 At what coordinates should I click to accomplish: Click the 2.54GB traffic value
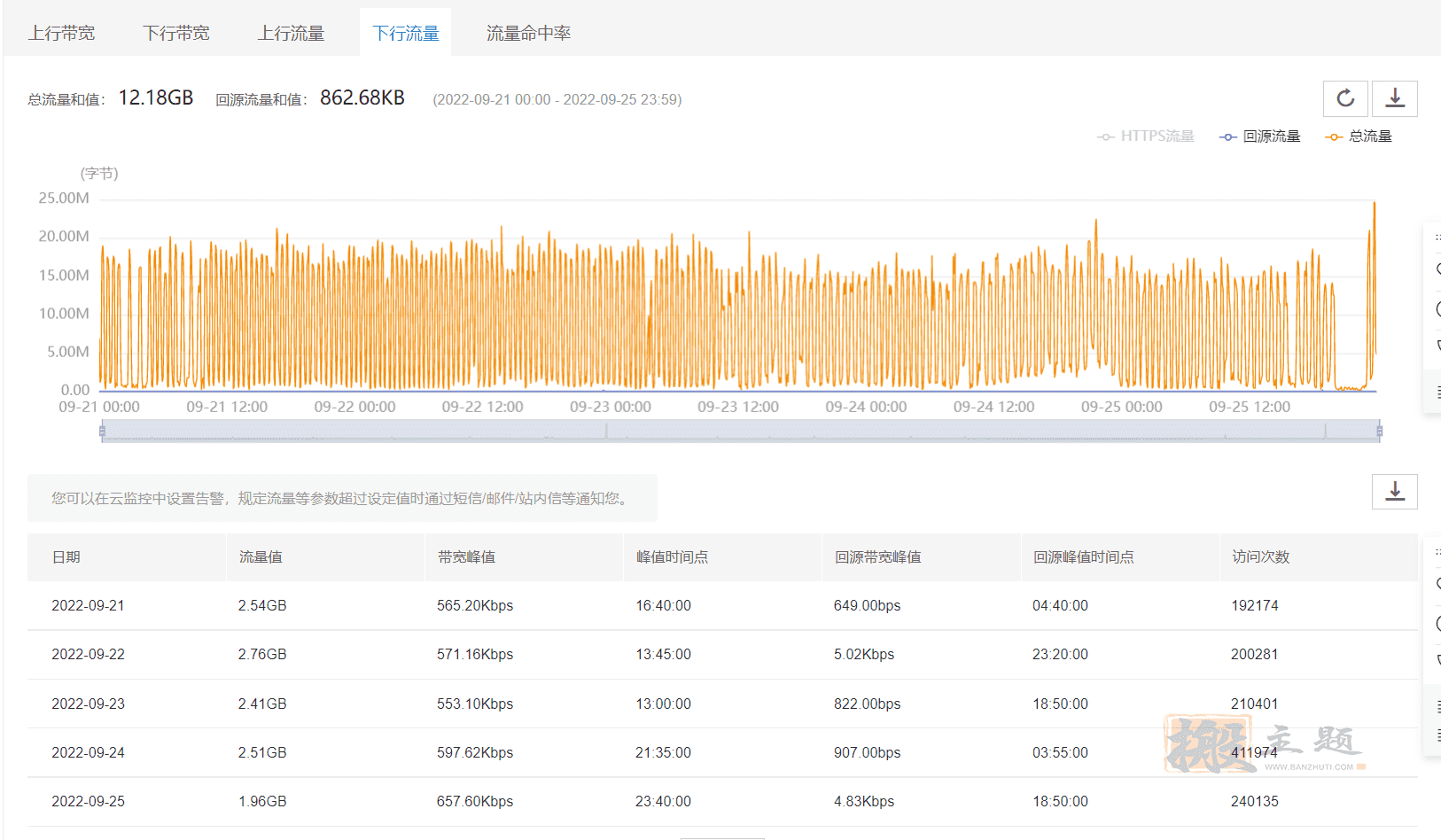point(262,606)
